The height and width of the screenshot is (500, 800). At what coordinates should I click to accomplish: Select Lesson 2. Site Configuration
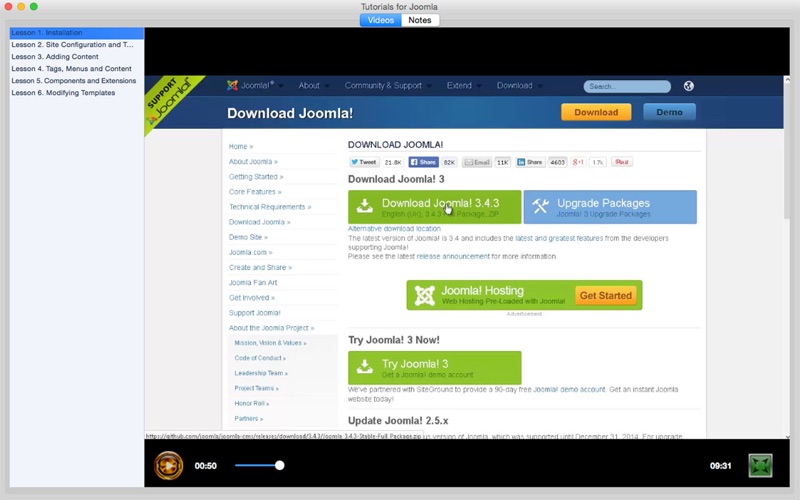77,44
